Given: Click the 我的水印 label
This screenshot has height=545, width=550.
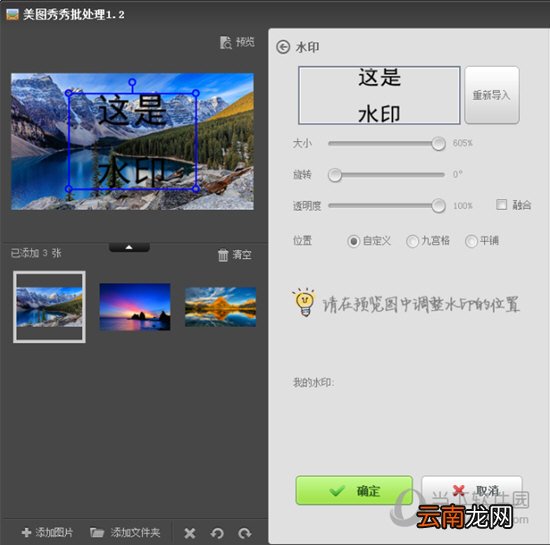Looking at the screenshot, I should 314,383.
